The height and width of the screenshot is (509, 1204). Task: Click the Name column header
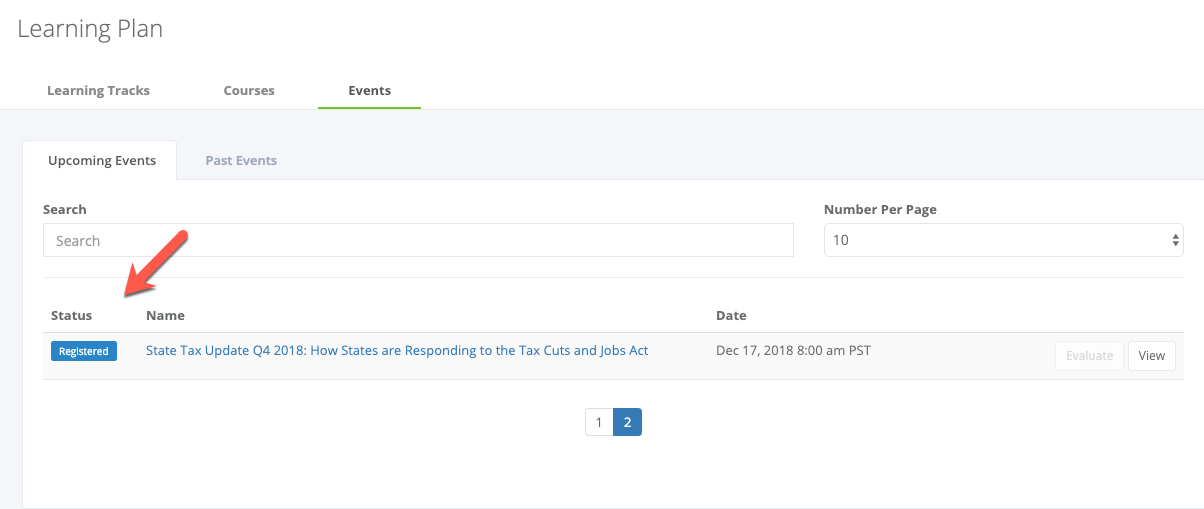pyautogui.click(x=165, y=315)
